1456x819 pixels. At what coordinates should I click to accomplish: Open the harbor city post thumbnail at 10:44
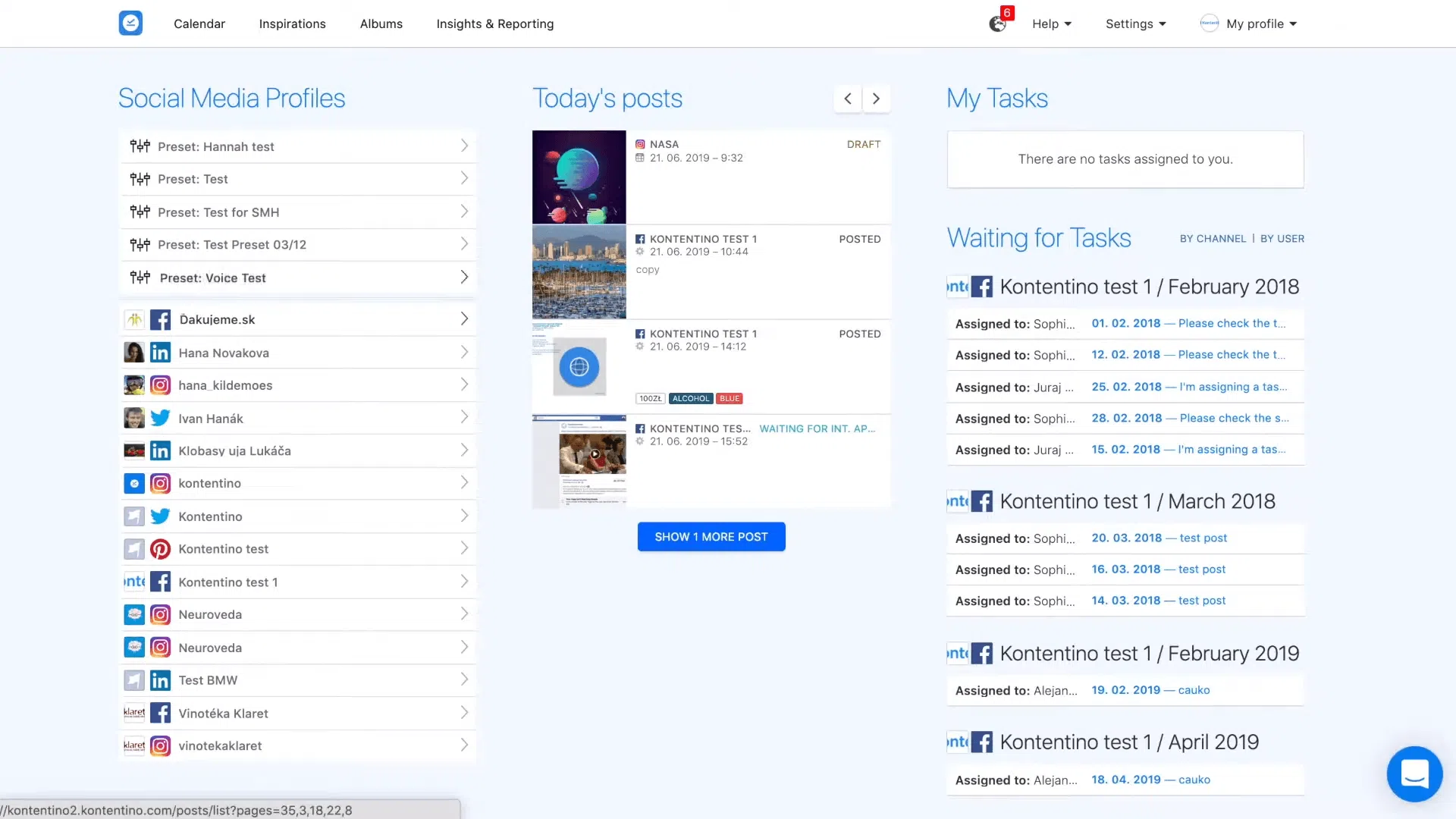[579, 271]
